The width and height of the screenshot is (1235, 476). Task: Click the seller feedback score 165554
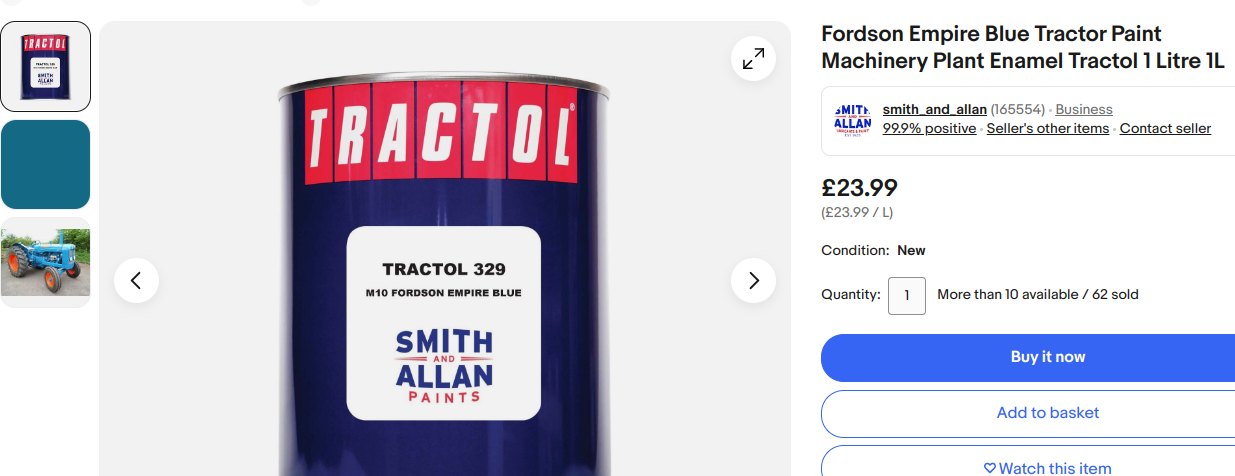[1018, 109]
